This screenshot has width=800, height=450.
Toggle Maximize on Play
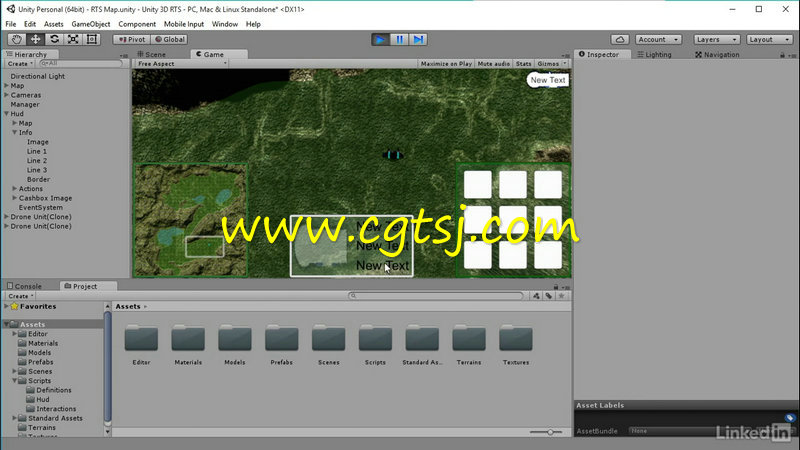446,64
